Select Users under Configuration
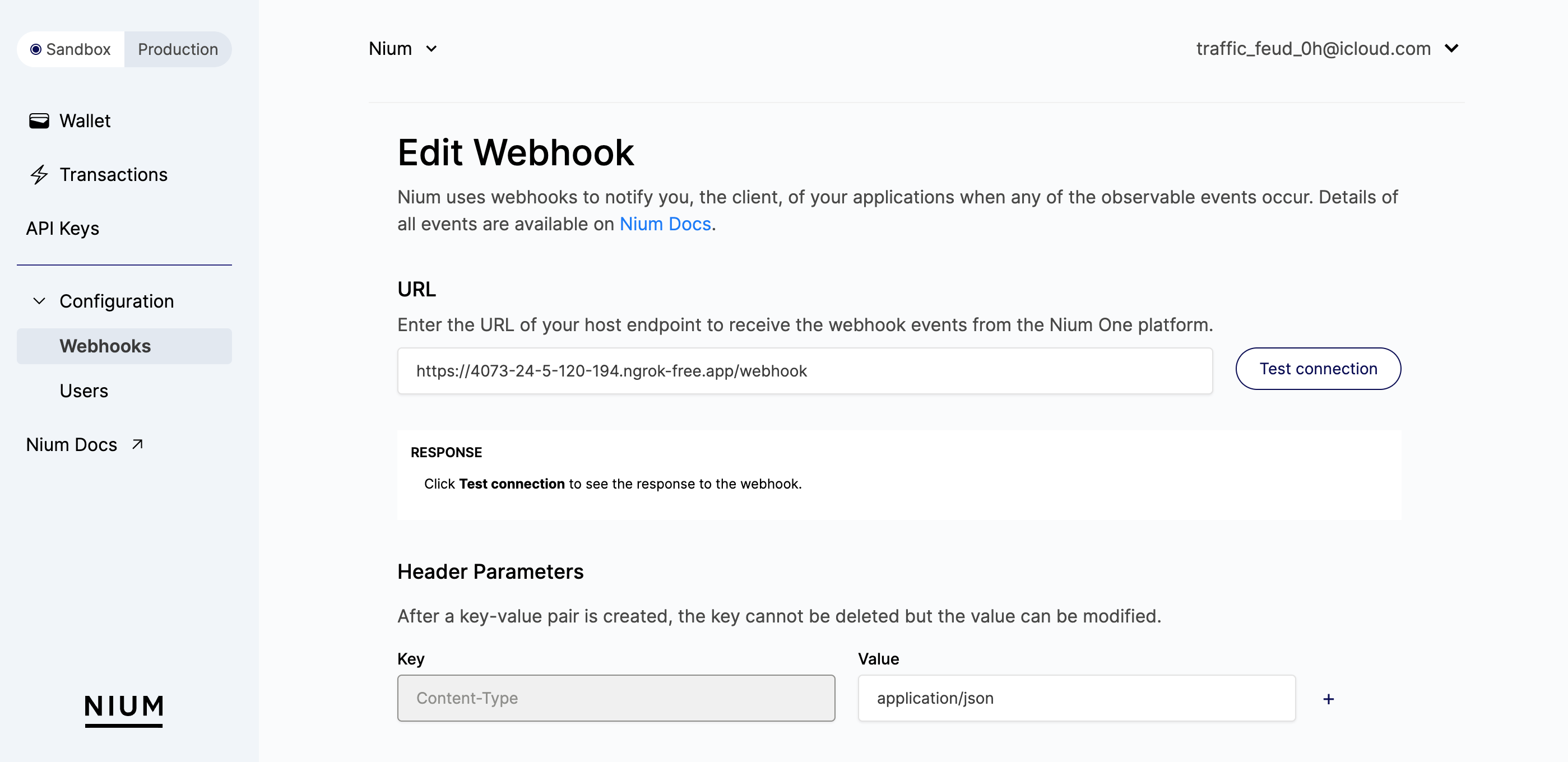 pyautogui.click(x=85, y=390)
